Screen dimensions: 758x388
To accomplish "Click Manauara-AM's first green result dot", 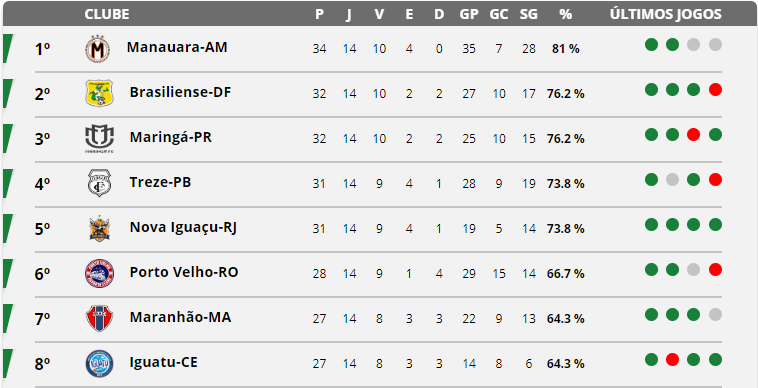I will 651,45.
